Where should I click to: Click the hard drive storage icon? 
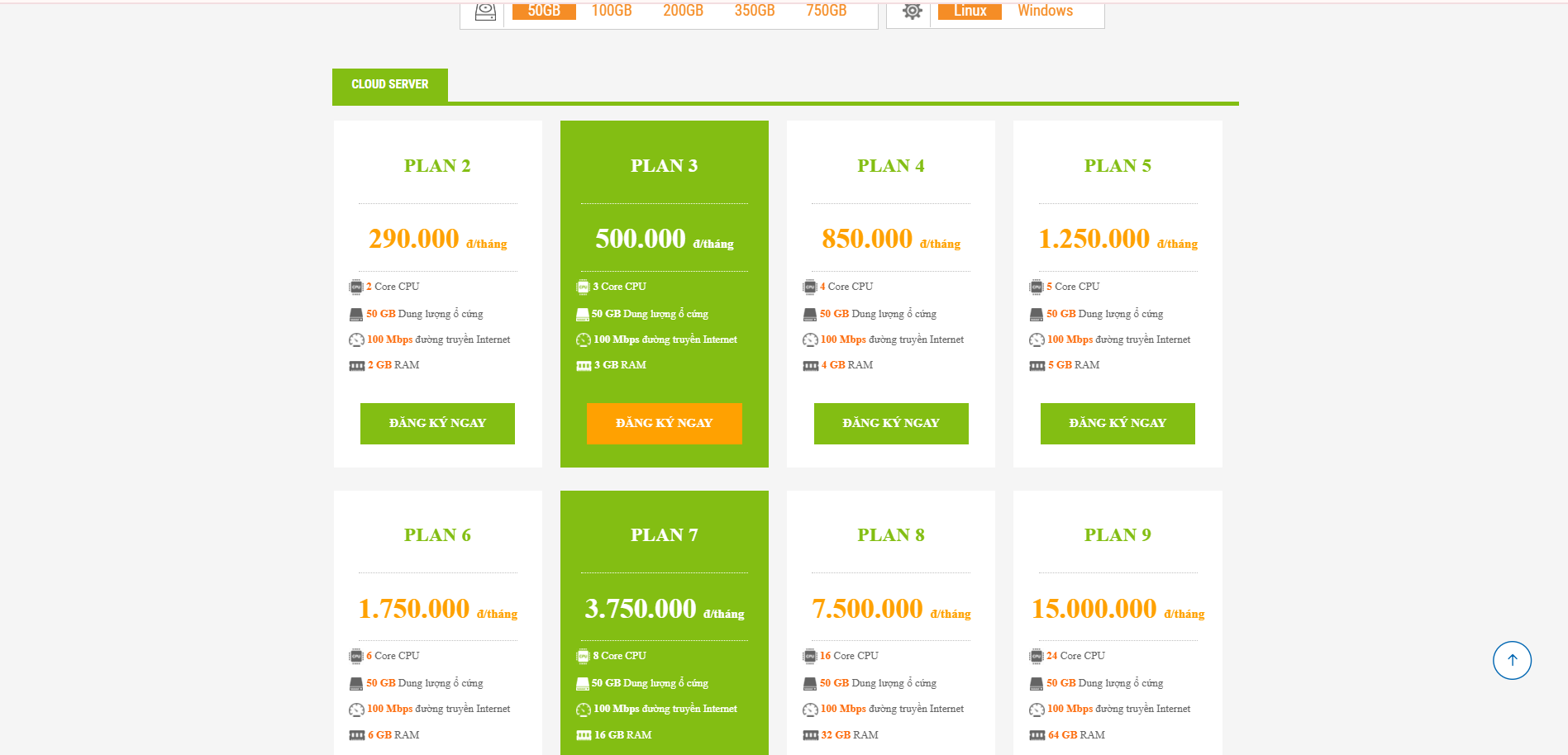point(485,12)
